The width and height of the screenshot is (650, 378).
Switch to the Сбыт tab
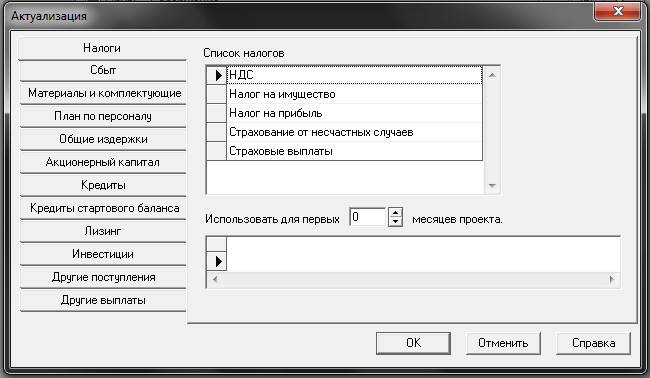pyautogui.click(x=103, y=70)
